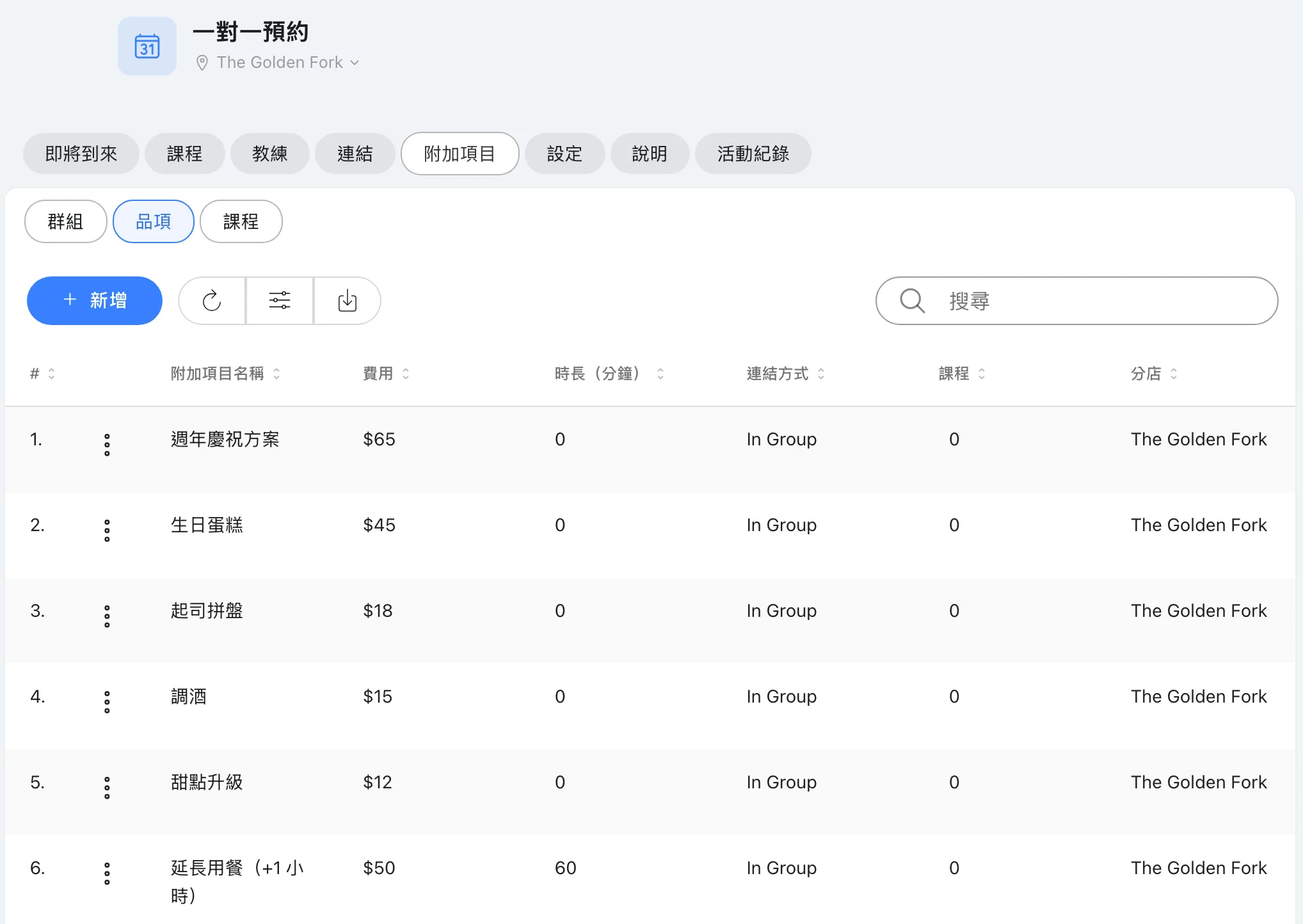Sort by 分店 column

(1154, 374)
